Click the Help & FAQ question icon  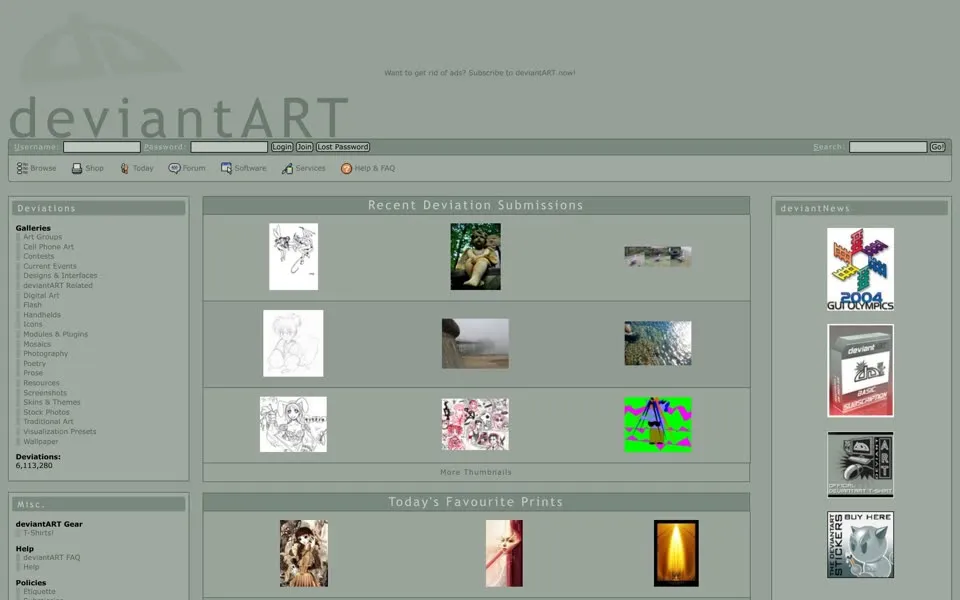(347, 168)
